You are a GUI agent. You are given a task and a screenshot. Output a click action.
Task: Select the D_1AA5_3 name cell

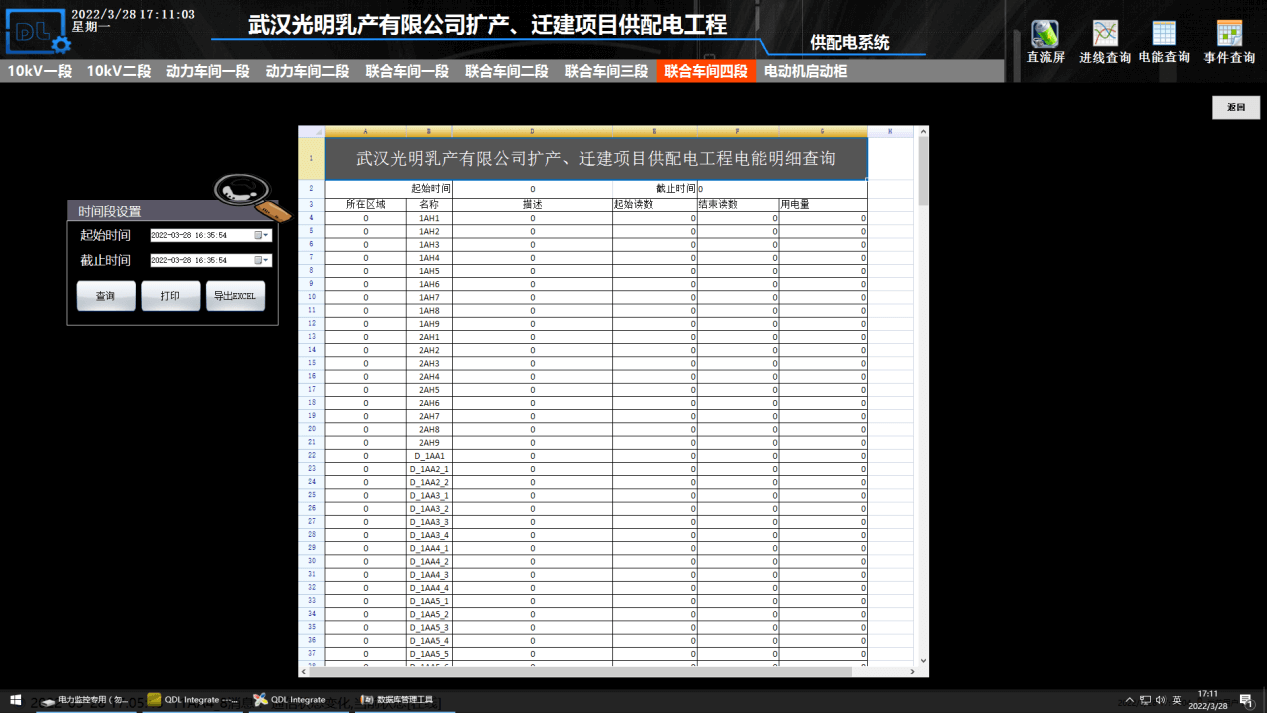point(429,628)
